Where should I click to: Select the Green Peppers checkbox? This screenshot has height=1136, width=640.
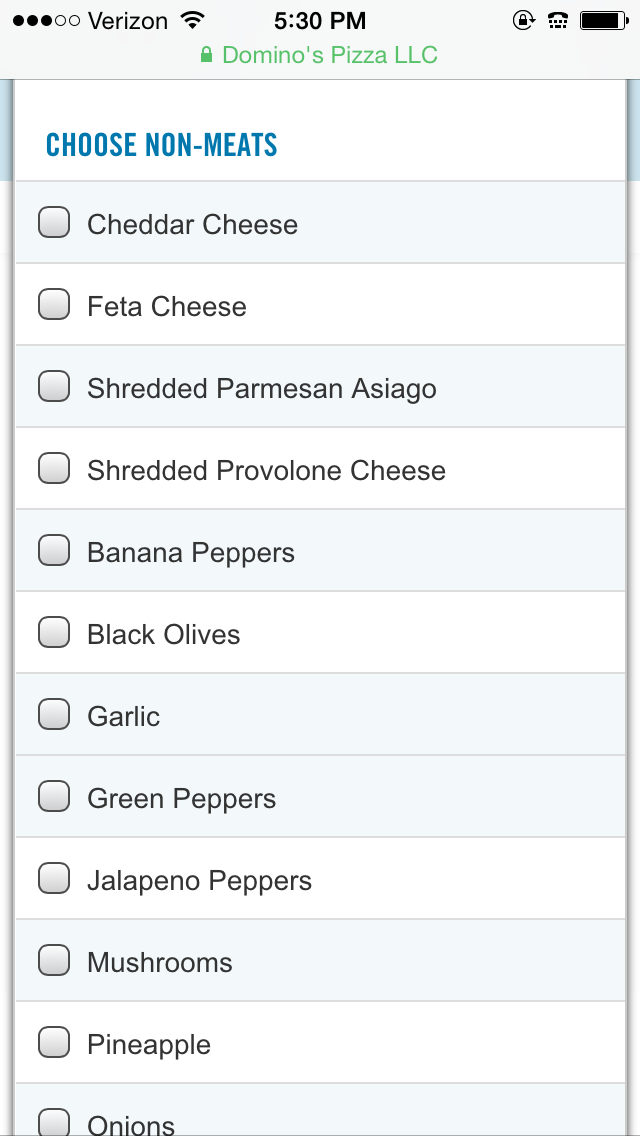coord(54,796)
